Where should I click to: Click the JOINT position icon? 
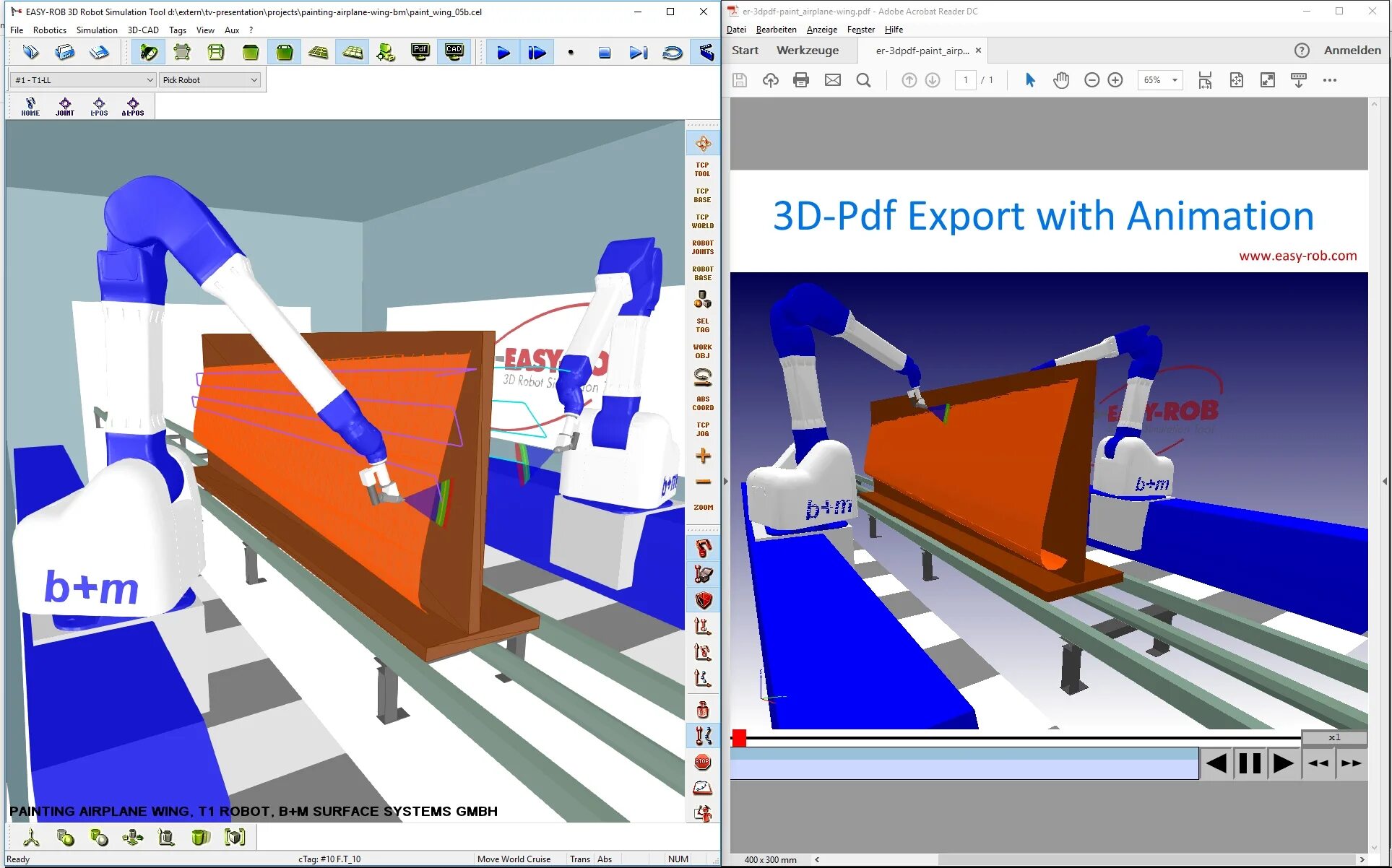tap(65, 107)
